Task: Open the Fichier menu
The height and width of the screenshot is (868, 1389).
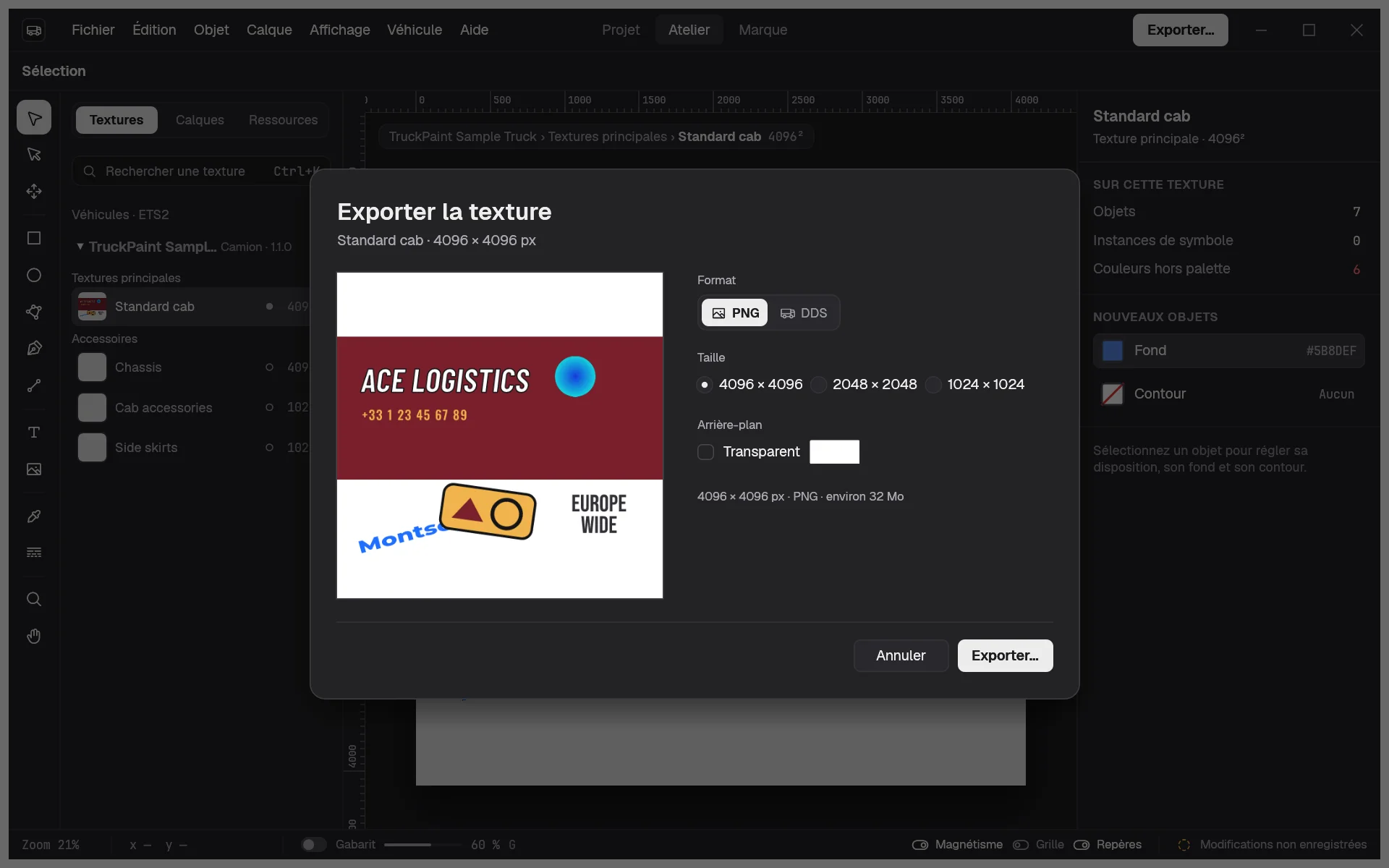Action: [x=93, y=30]
